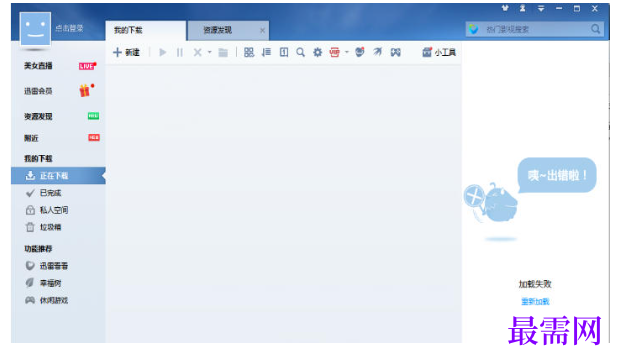Click the smiley face user avatar

(x=35, y=29)
